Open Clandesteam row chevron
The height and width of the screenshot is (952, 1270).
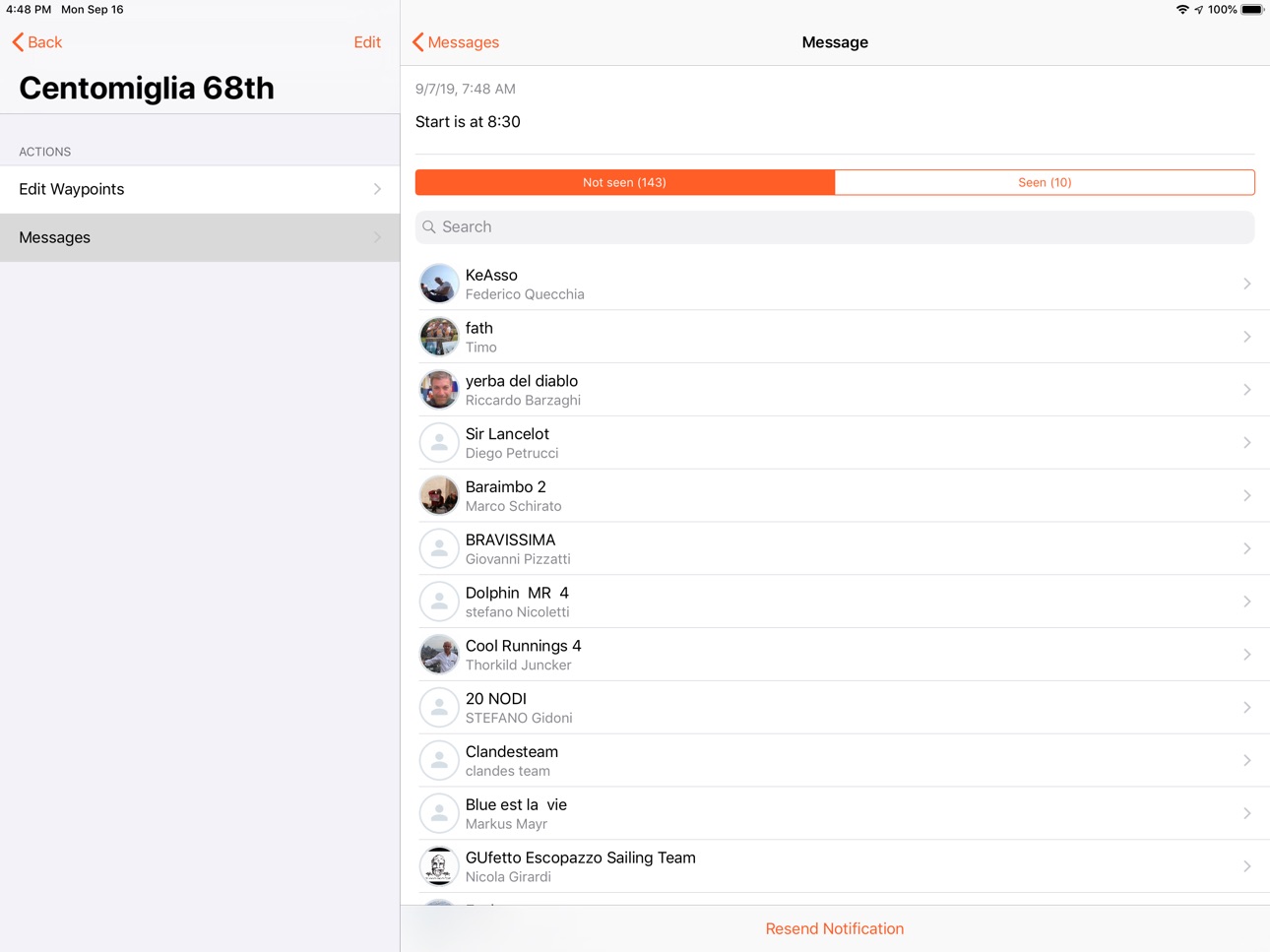point(1247,761)
